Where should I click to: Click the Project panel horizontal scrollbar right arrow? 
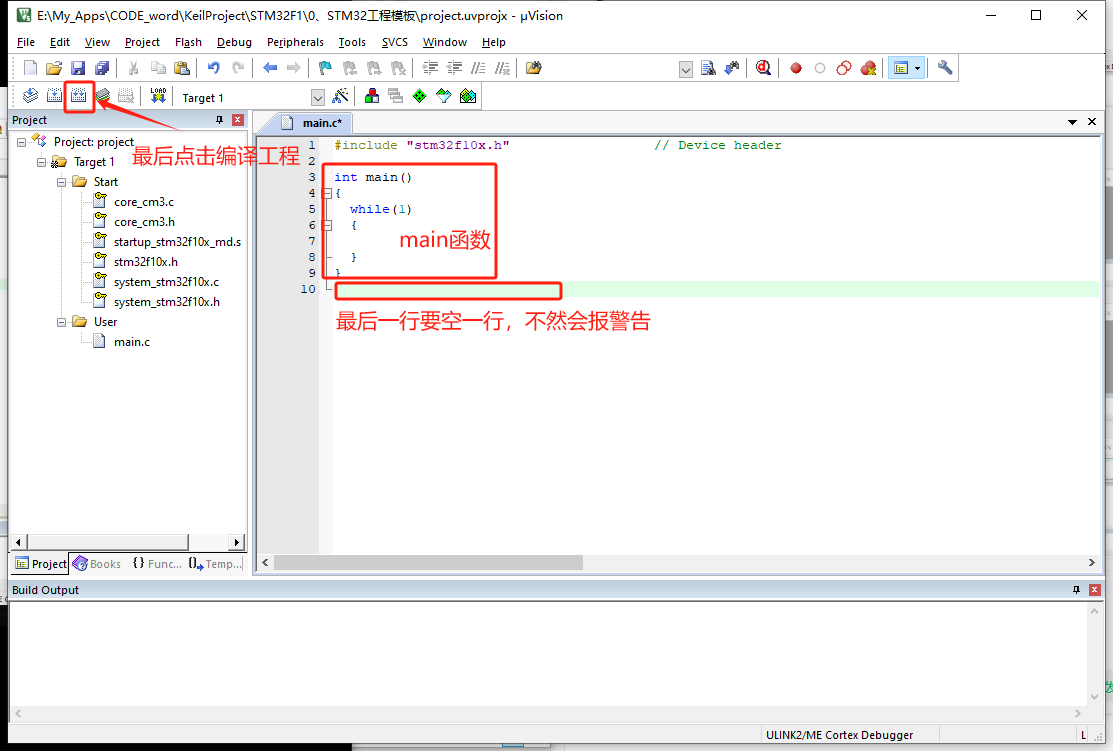point(237,542)
